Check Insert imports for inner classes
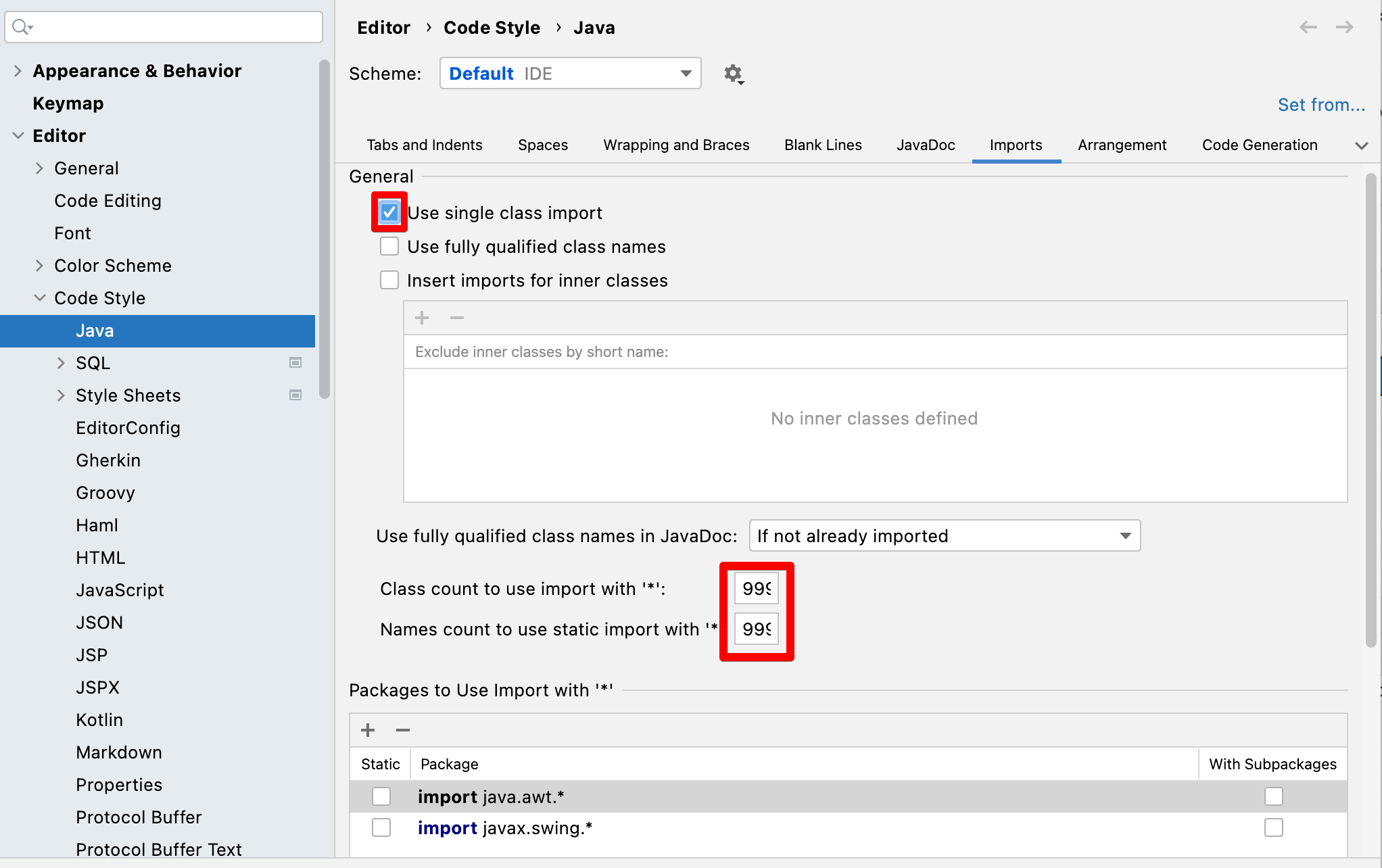Image resolution: width=1382 pixels, height=868 pixels. [x=389, y=281]
